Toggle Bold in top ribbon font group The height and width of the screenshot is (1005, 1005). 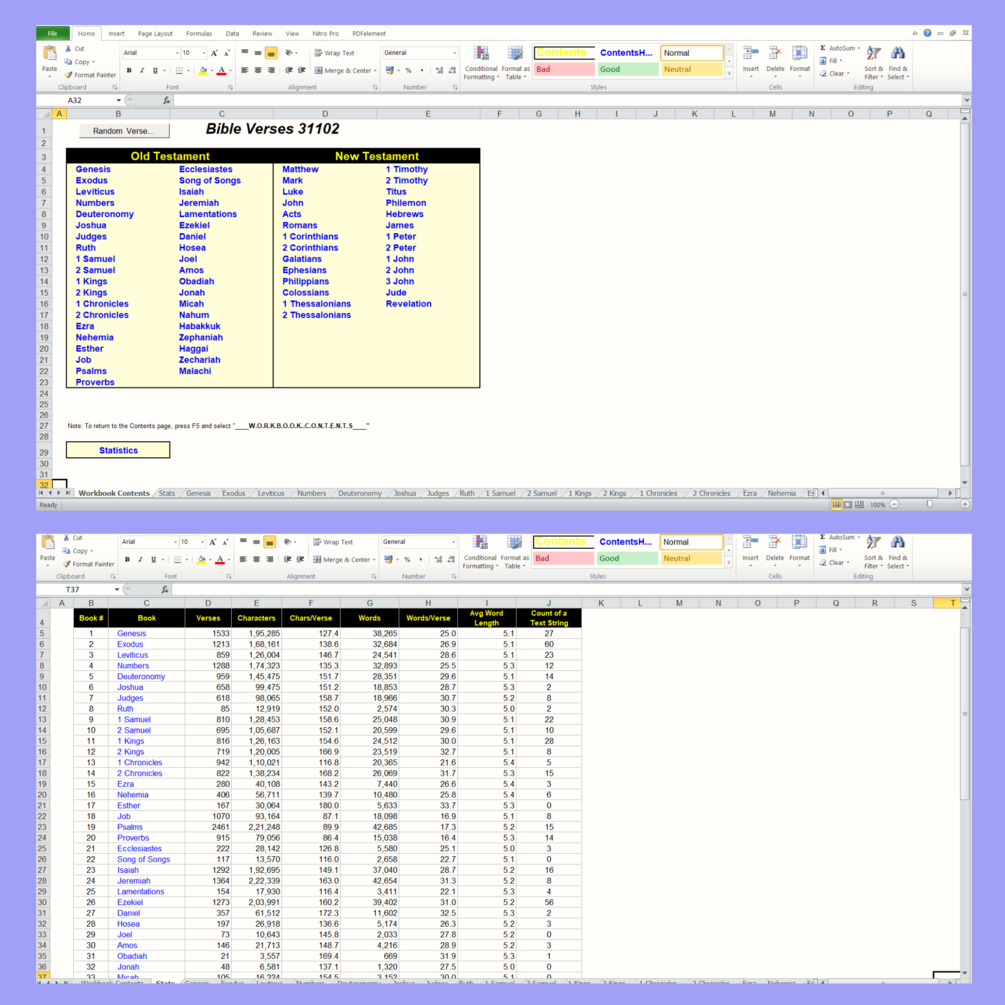[x=129, y=71]
